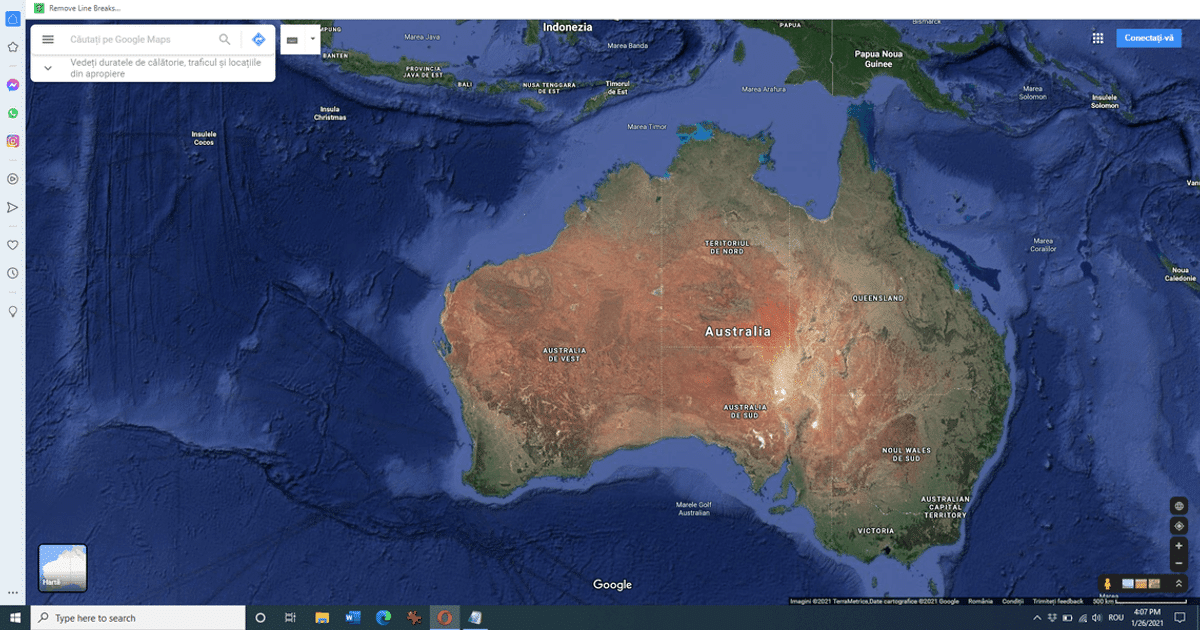Open the Condiții terms link
The width and height of the screenshot is (1200, 630).
point(1013,601)
